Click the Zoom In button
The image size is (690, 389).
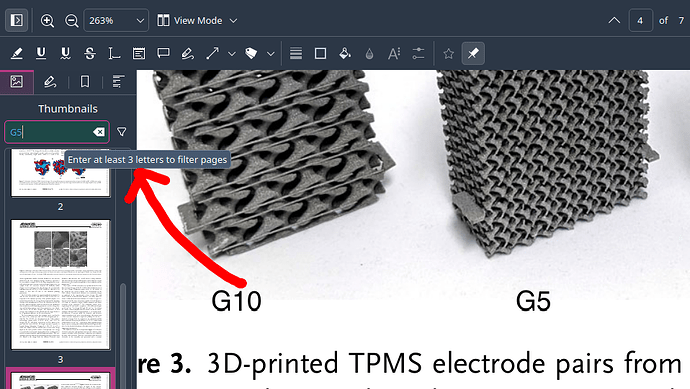(x=47, y=21)
